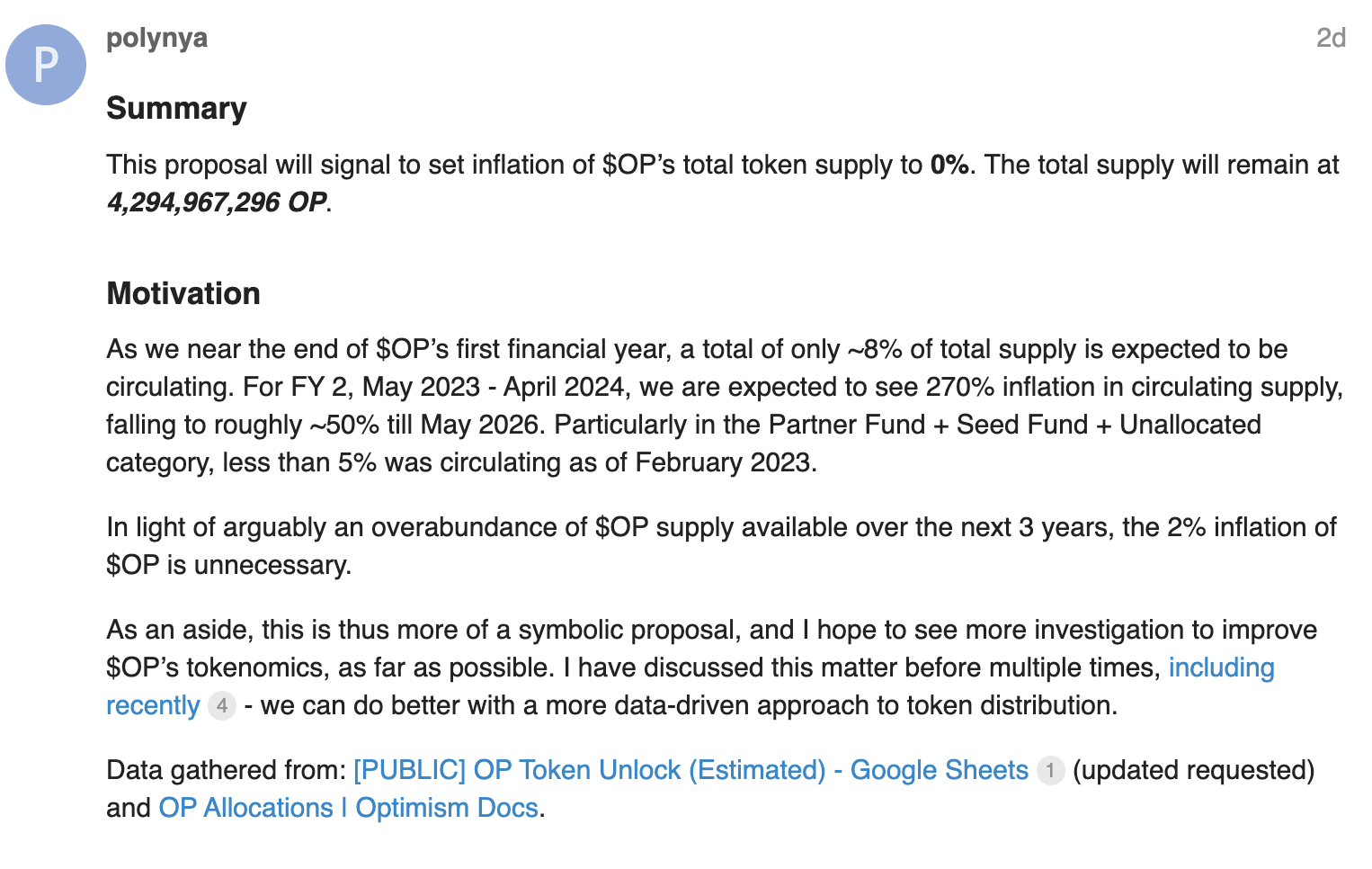Click the Summary heading

pyautogui.click(x=176, y=108)
